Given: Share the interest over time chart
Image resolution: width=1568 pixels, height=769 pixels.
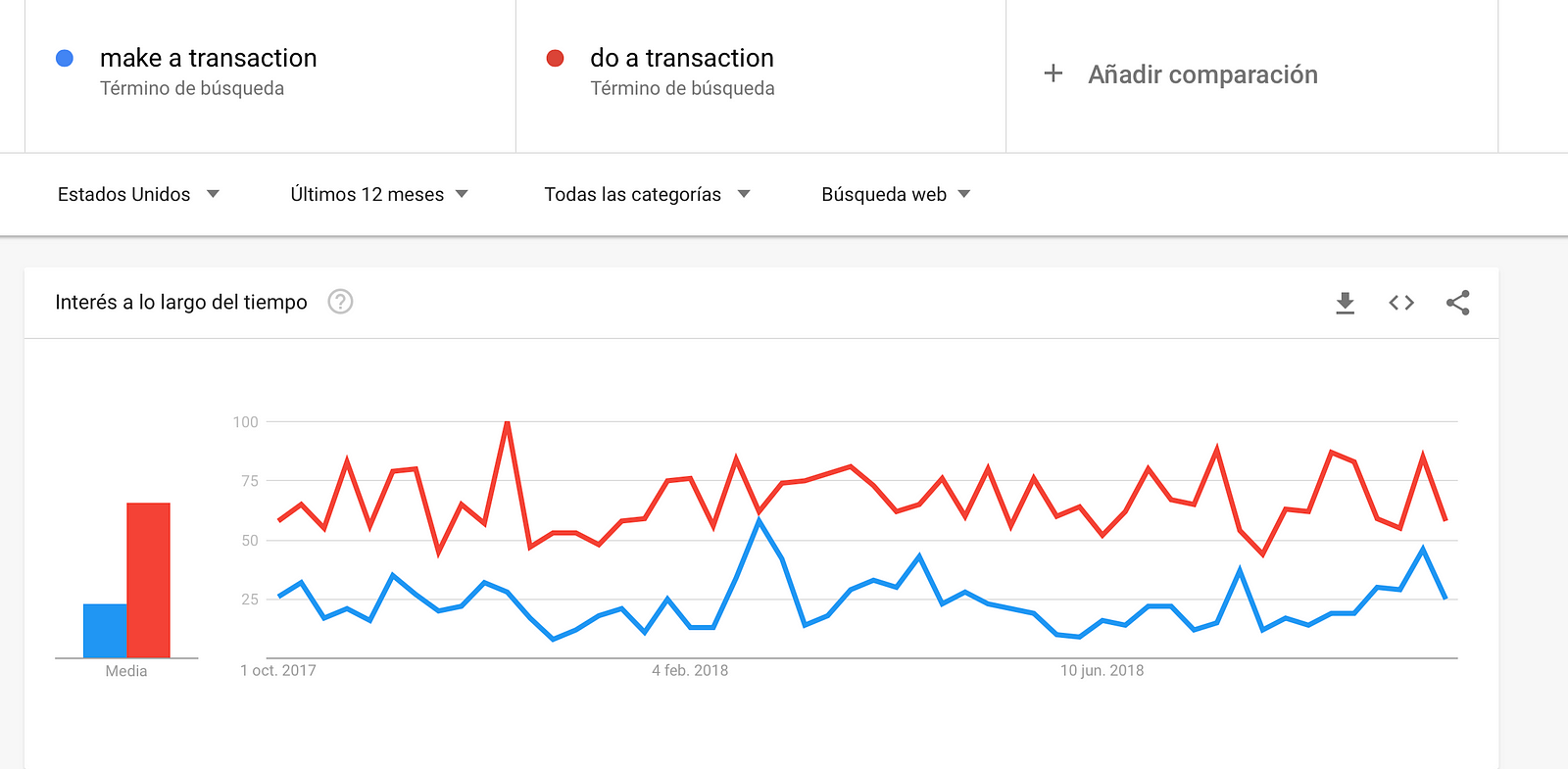Looking at the screenshot, I should [1457, 303].
